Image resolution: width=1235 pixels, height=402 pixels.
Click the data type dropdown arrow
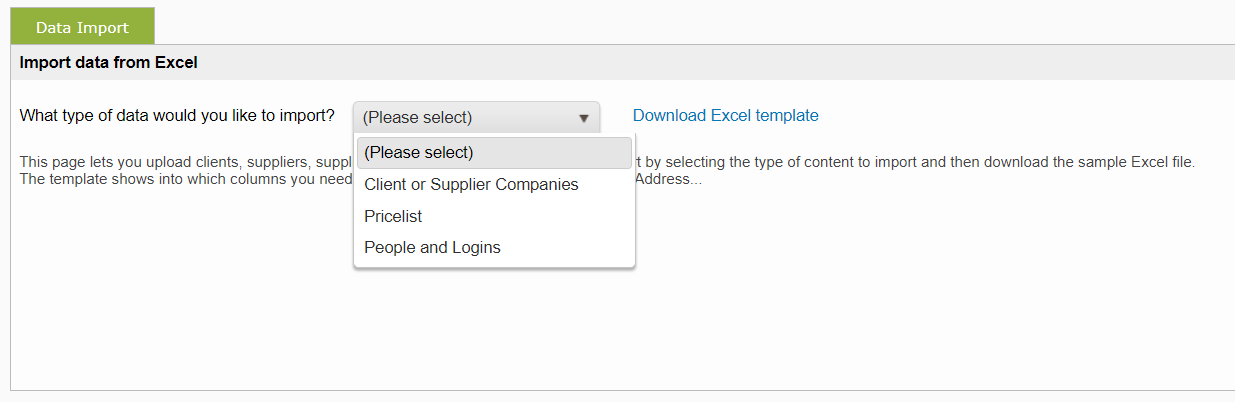584,118
